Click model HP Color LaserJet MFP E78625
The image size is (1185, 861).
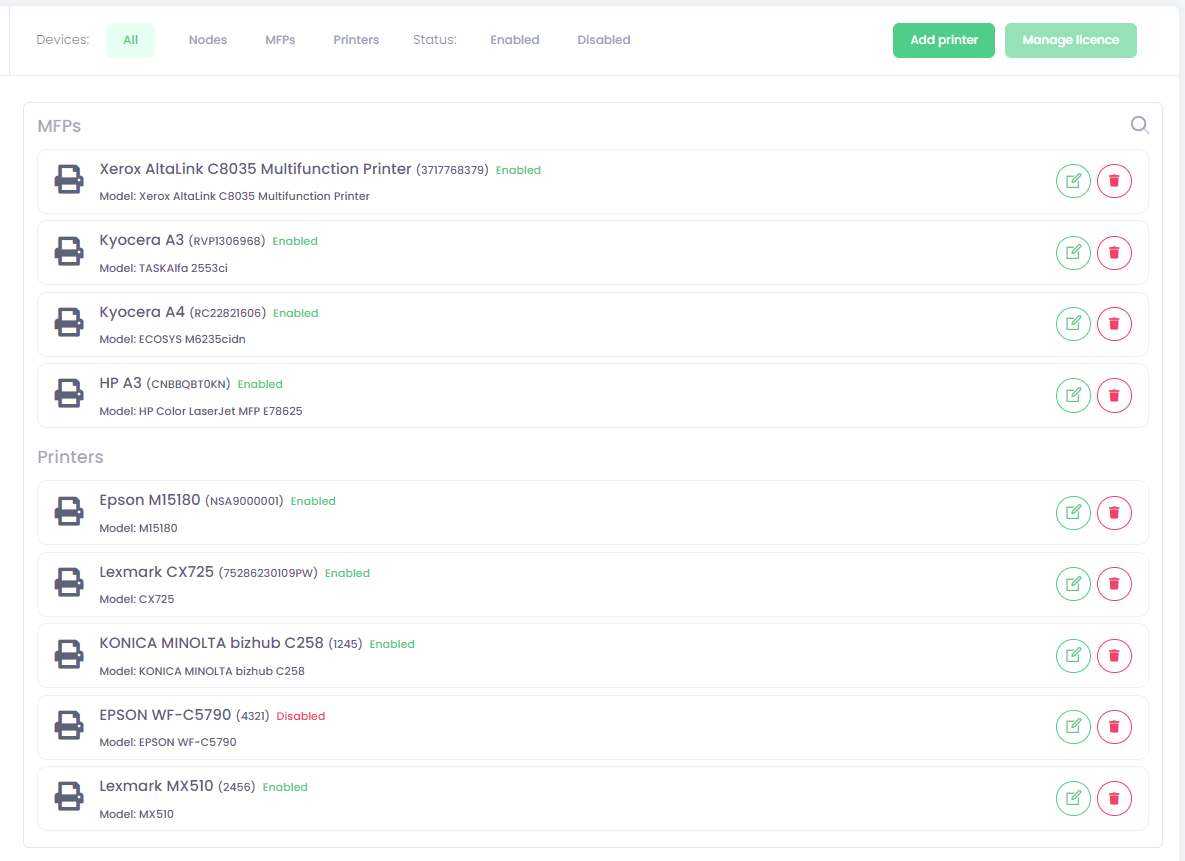click(221, 410)
